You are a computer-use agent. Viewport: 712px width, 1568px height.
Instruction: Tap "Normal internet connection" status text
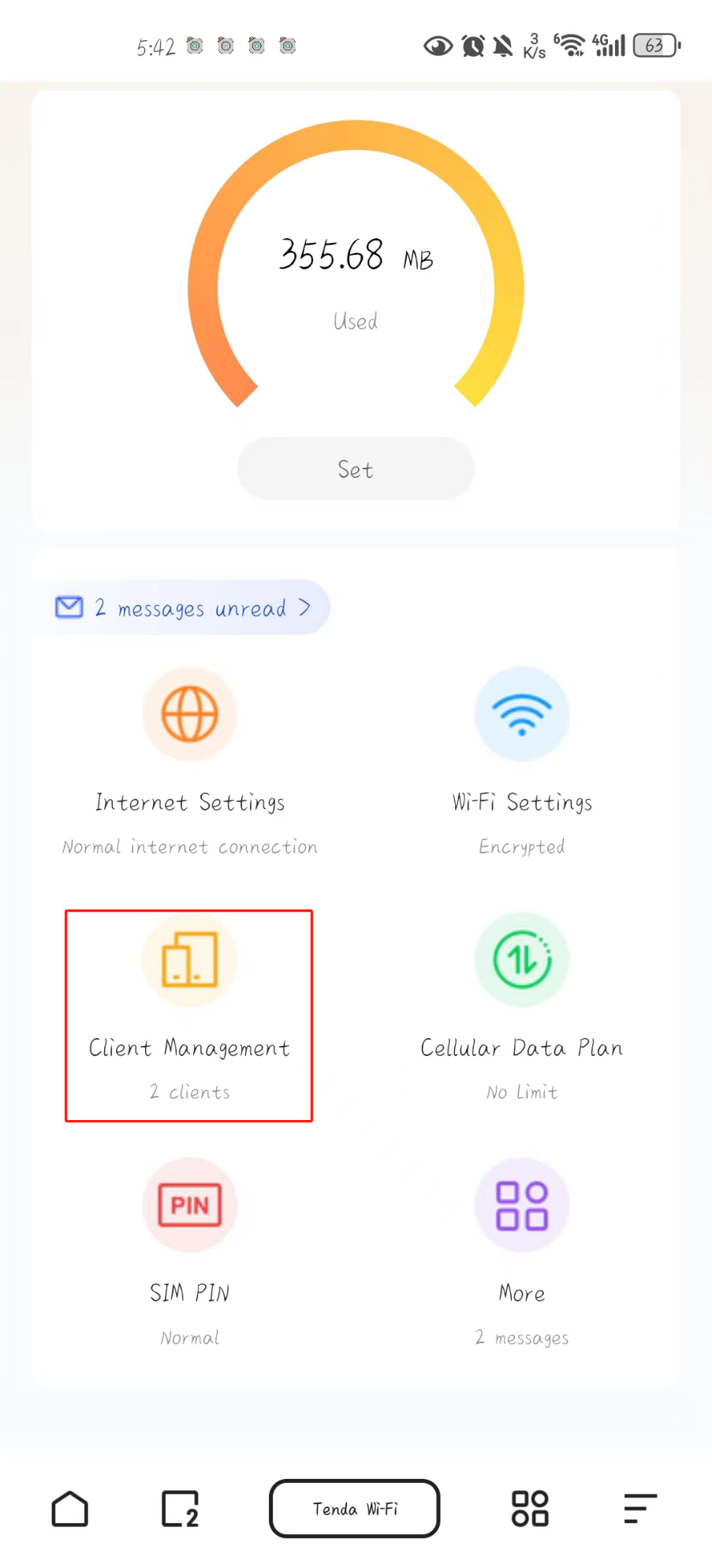click(x=190, y=847)
